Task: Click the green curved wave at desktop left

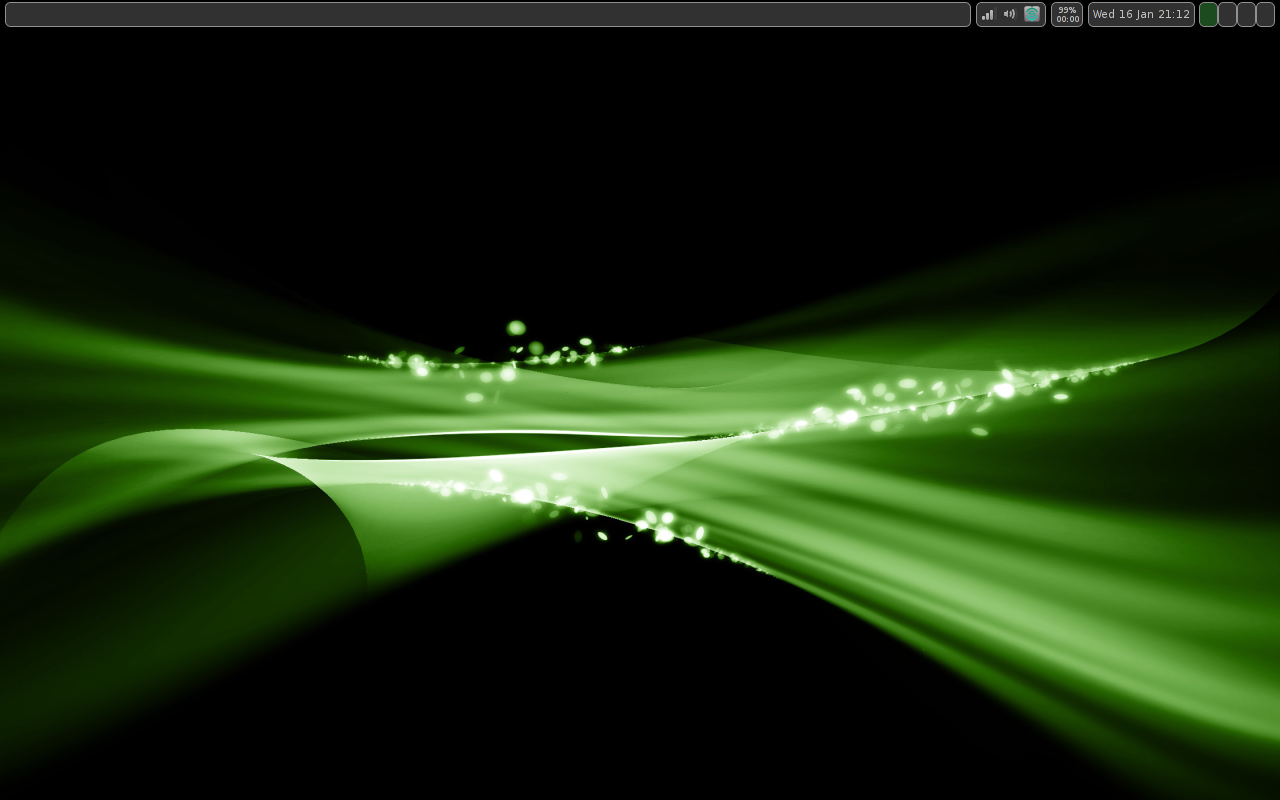Action: click(180, 500)
